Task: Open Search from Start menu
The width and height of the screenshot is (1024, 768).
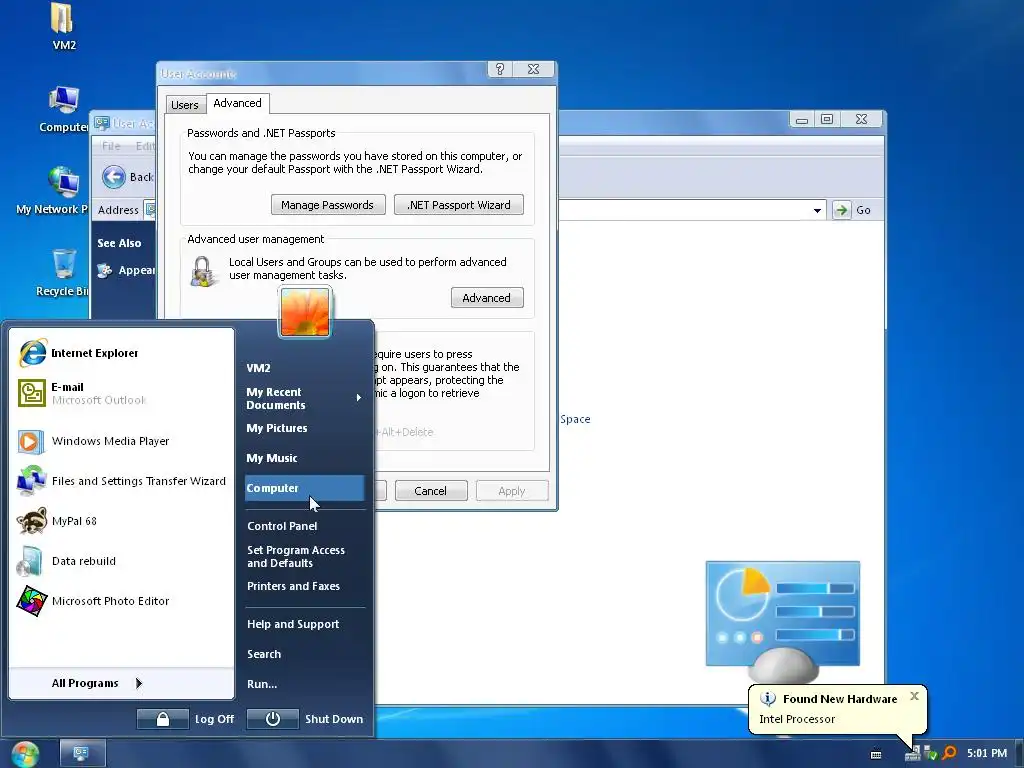Action: click(x=304, y=654)
